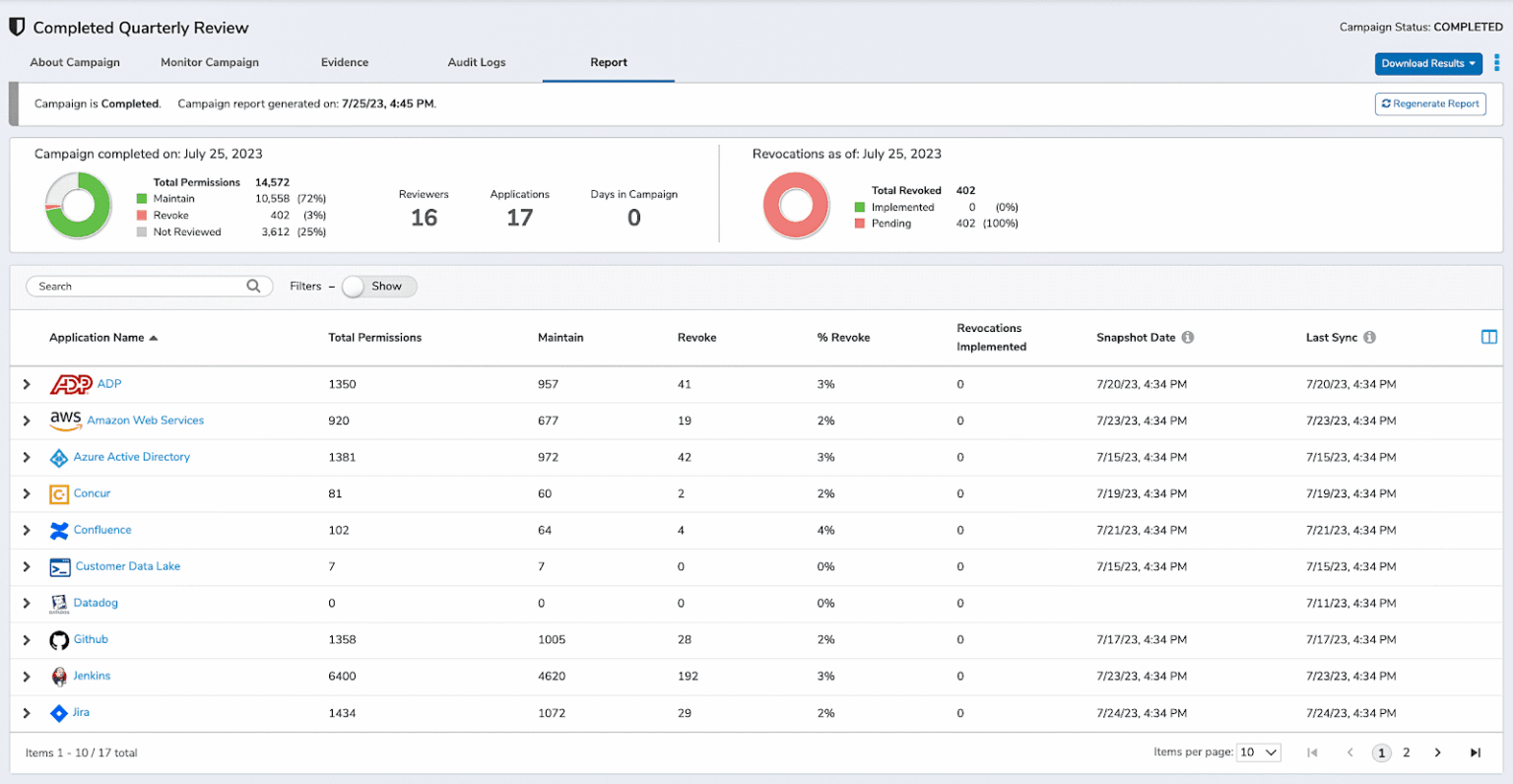Click the Concur application icon
This screenshot has width=1513, height=784.
[59, 493]
